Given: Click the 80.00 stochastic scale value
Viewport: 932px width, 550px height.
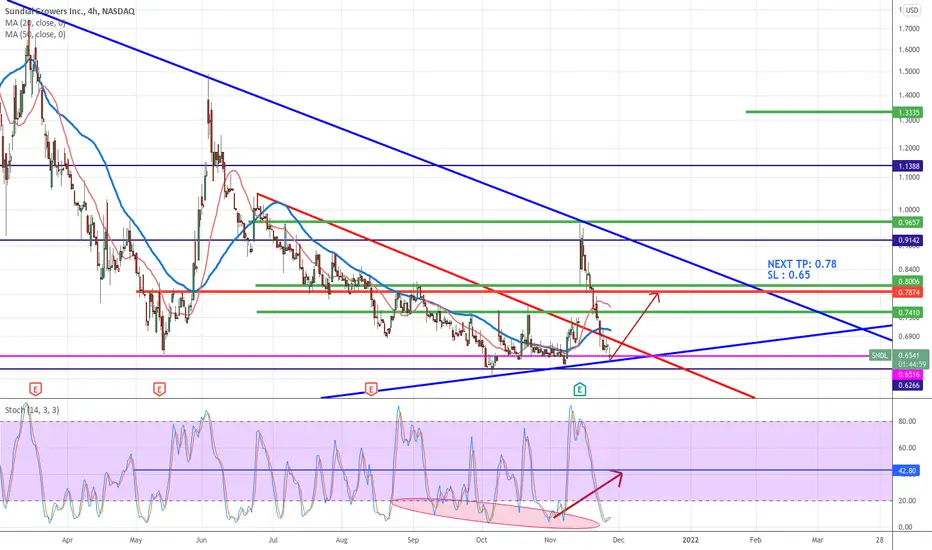Looking at the screenshot, I should [907, 422].
